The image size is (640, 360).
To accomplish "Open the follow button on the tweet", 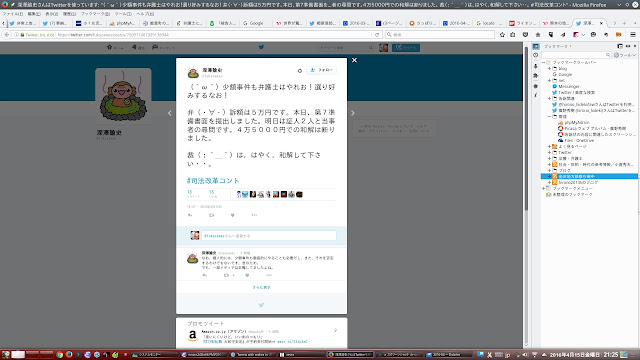I will coord(322,70).
